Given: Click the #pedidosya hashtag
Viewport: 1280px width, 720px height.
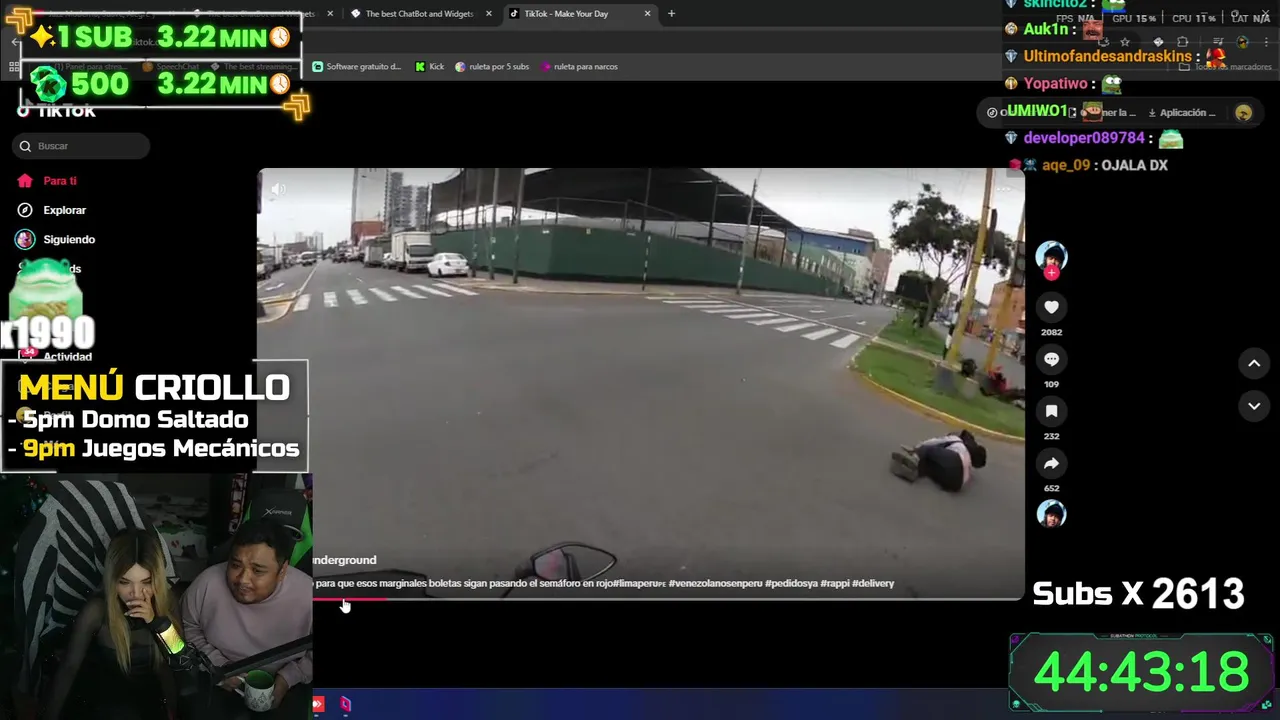Looking at the screenshot, I should [x=791, y=583].
